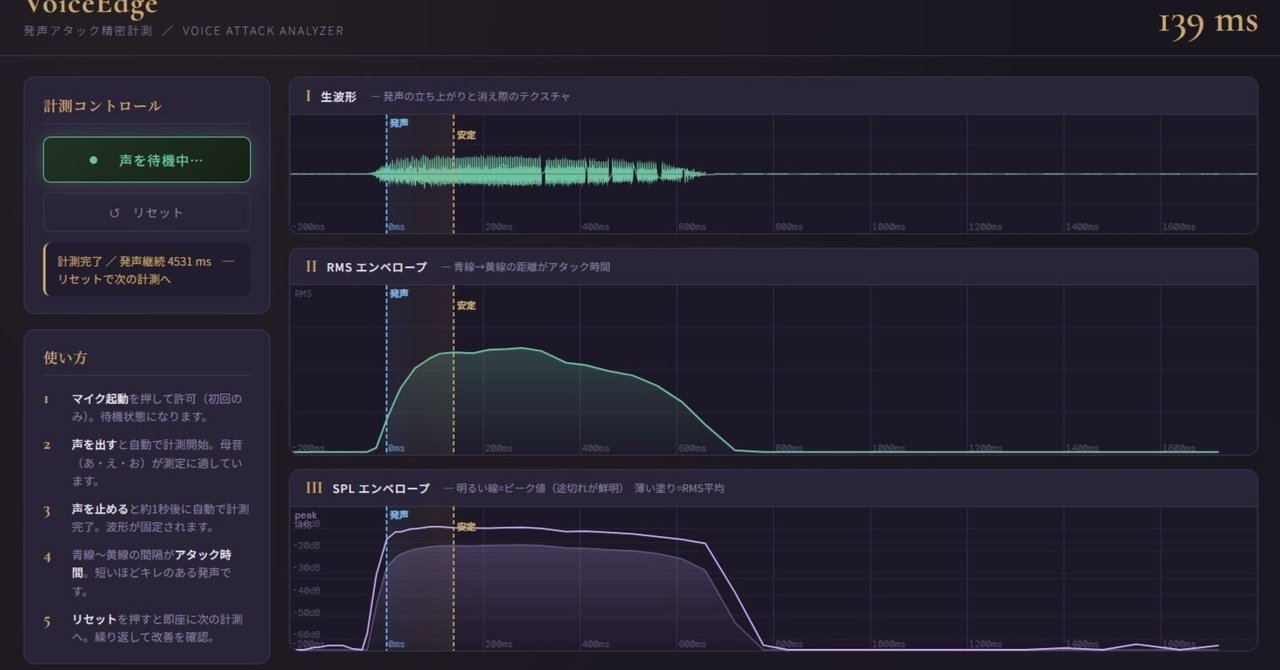The width and height of the screenshot is (1280, 670).
Task: Click the -20dB axis label in SPL chart
Action: coord(306,545)
